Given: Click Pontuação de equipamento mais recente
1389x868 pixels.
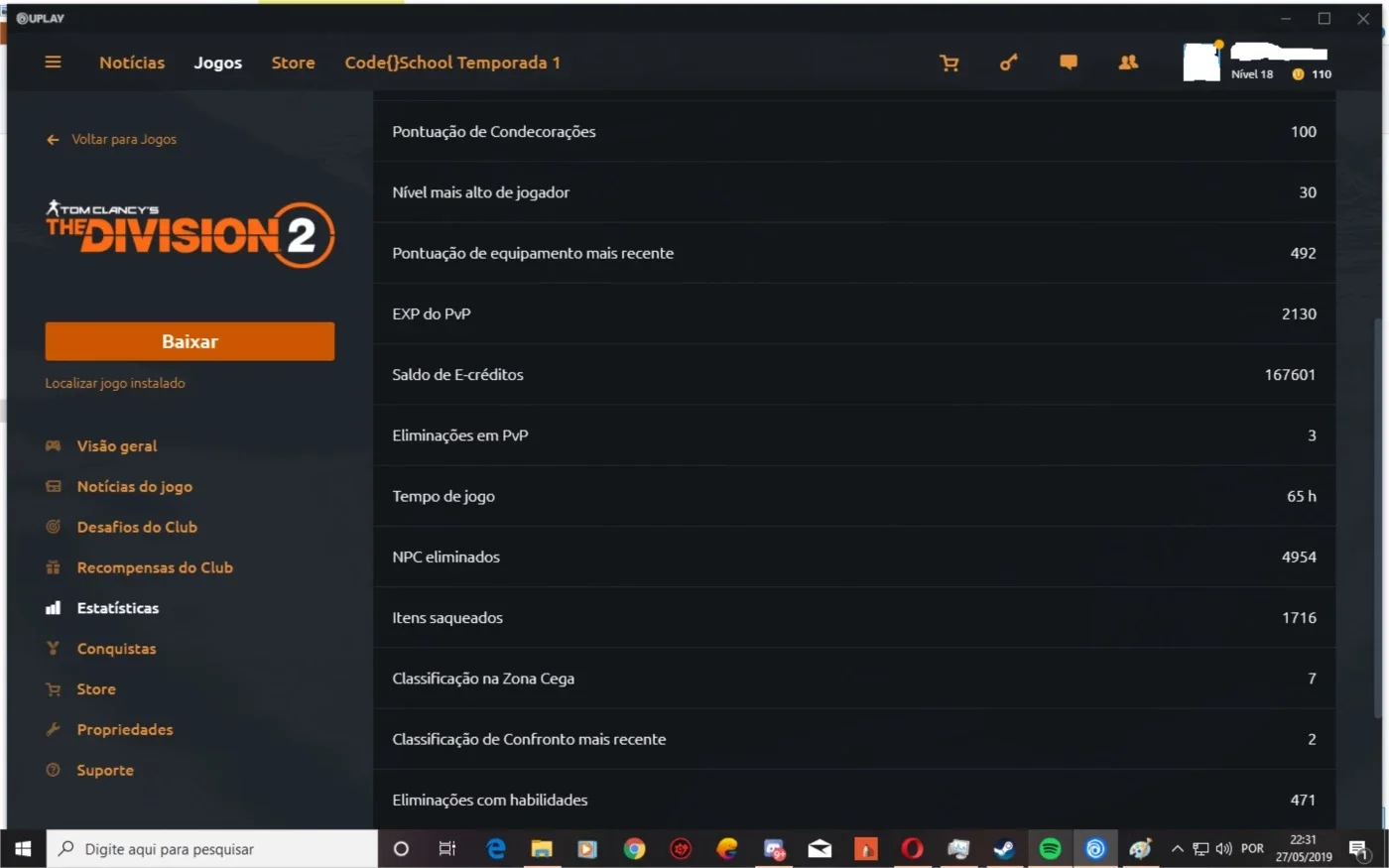Looking at the screenshot, I should (854, 253).
